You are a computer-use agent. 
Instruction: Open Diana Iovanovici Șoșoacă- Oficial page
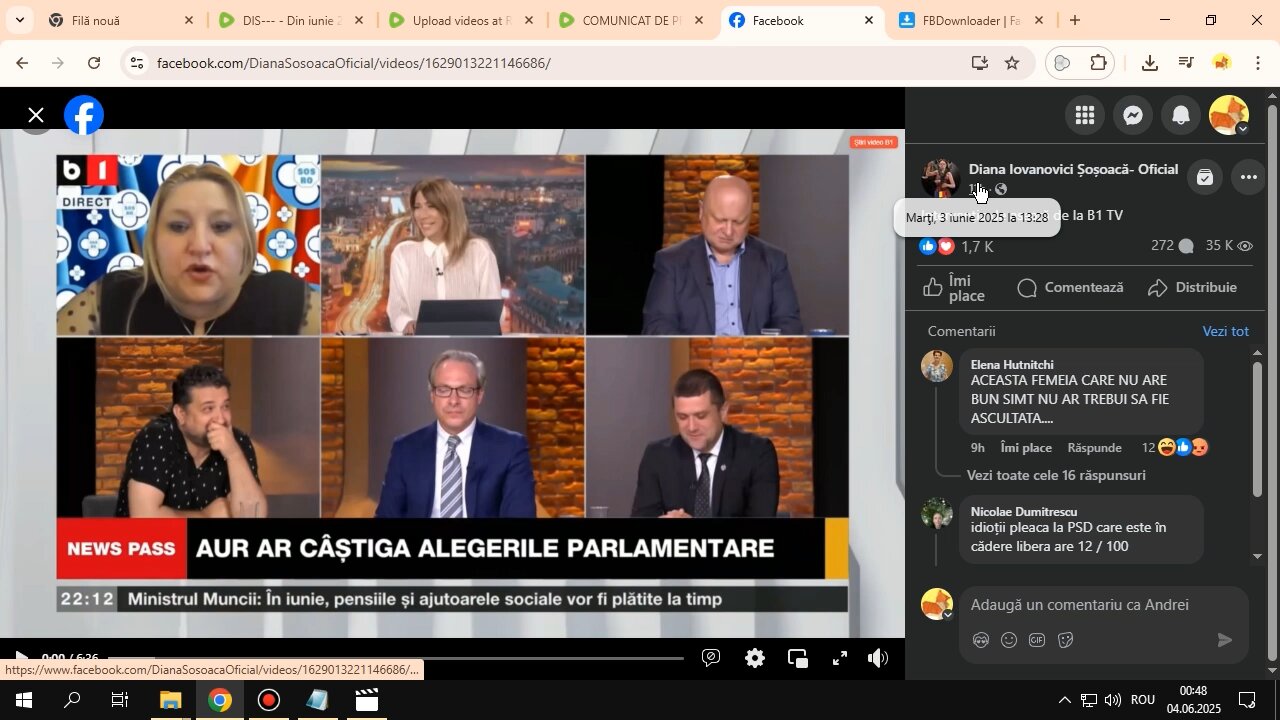click(1073, 169)
